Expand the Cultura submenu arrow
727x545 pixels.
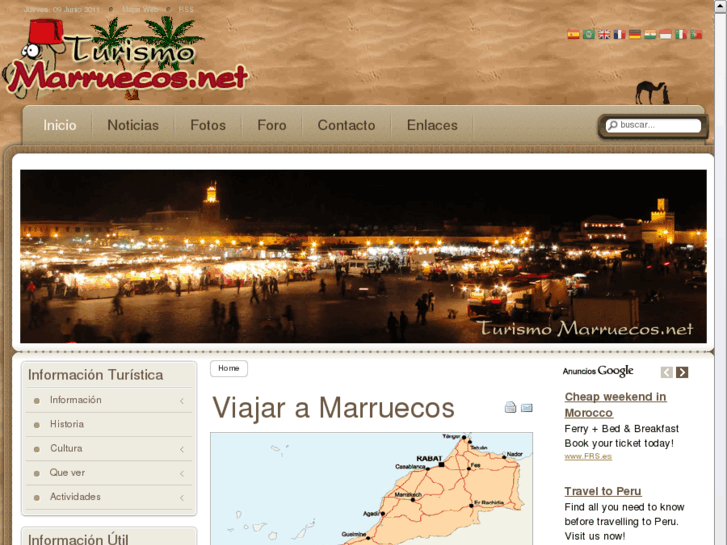coord(182,449)
